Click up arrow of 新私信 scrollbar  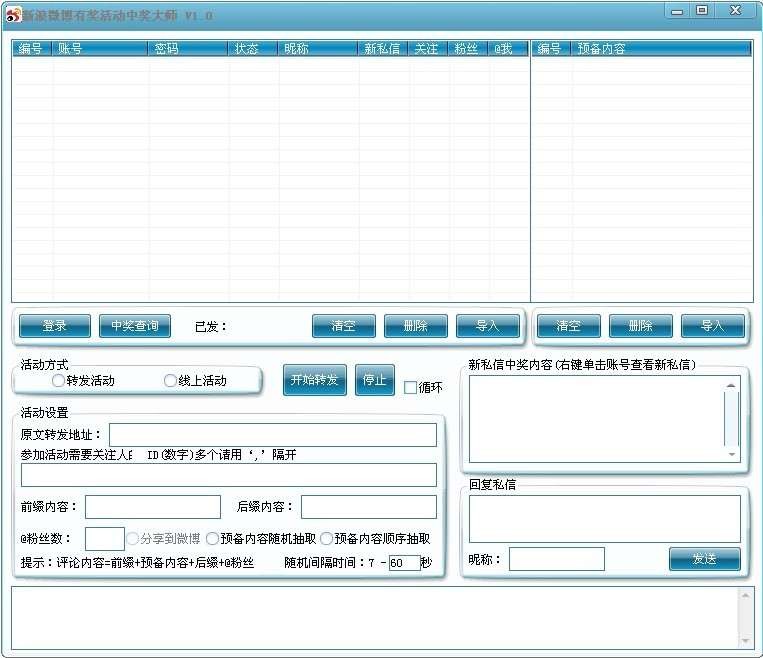pos(731,385)
